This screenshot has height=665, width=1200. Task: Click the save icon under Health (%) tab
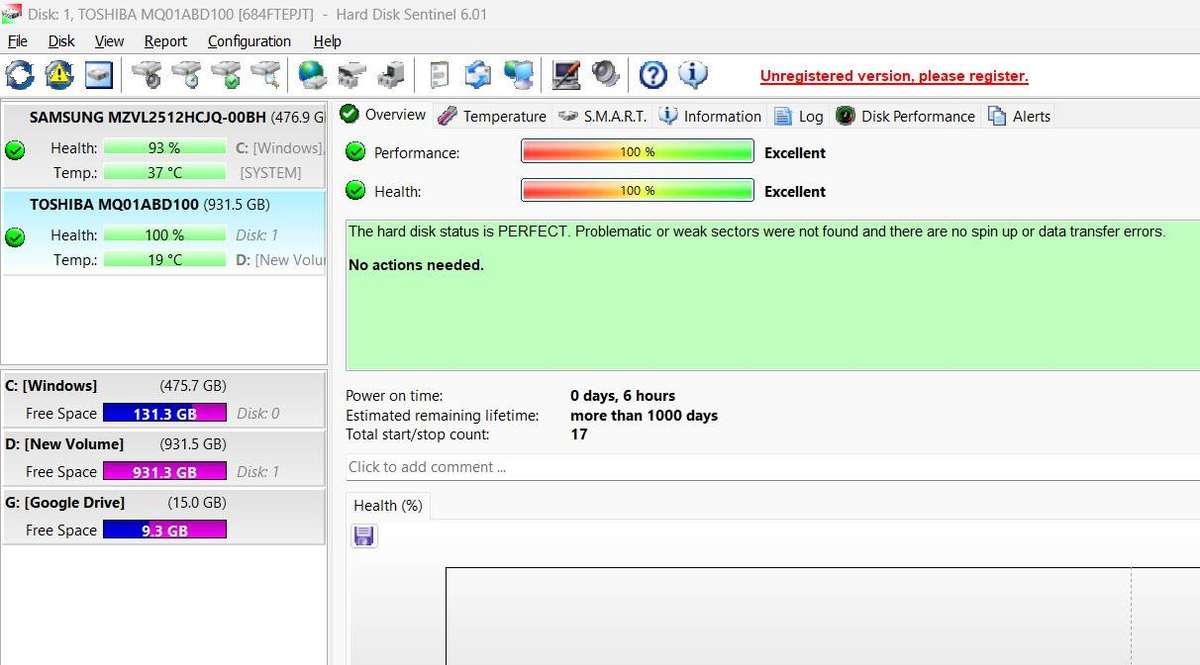(364, 536)
